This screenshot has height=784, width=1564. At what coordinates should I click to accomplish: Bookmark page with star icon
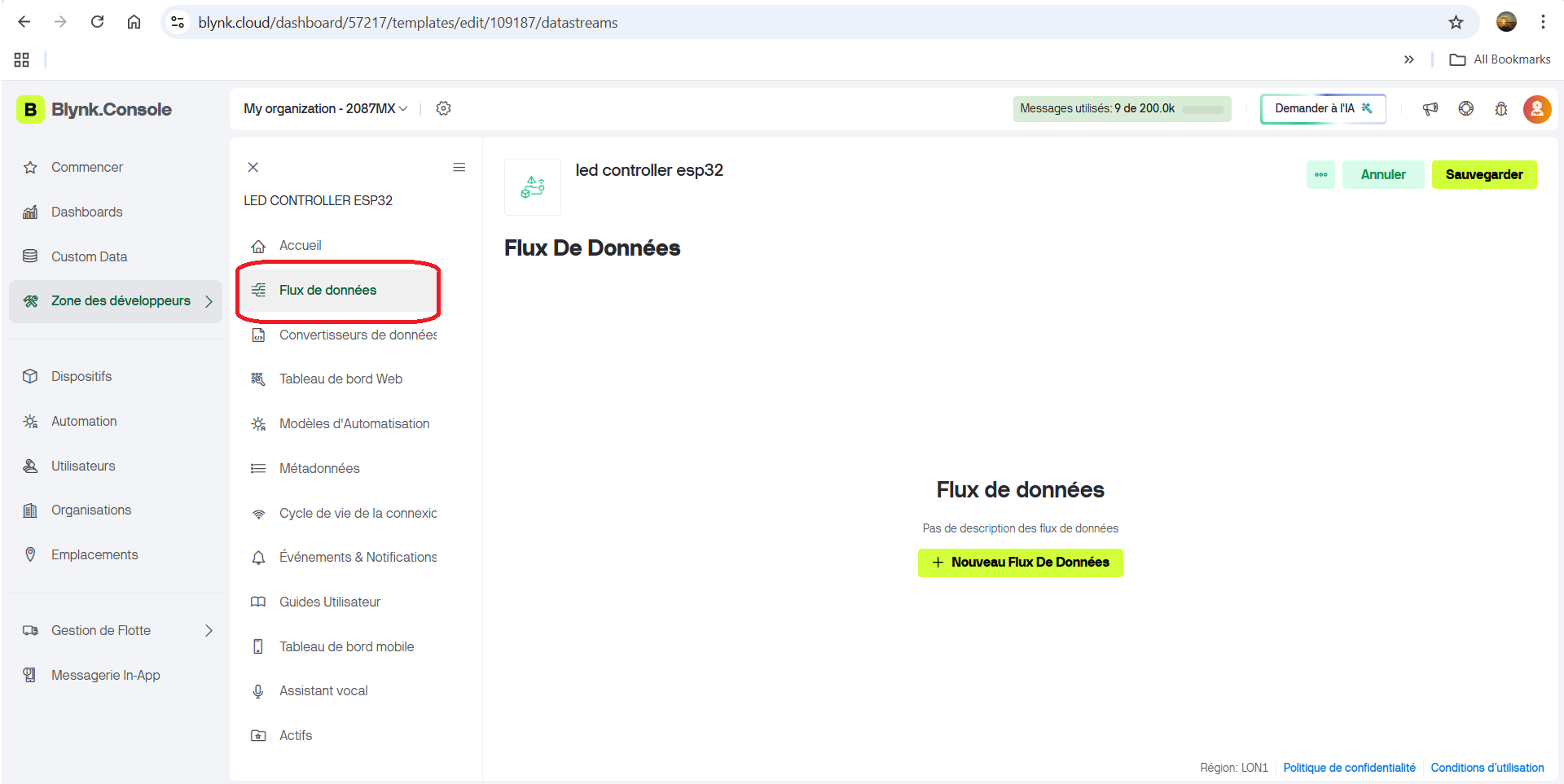1456,22
